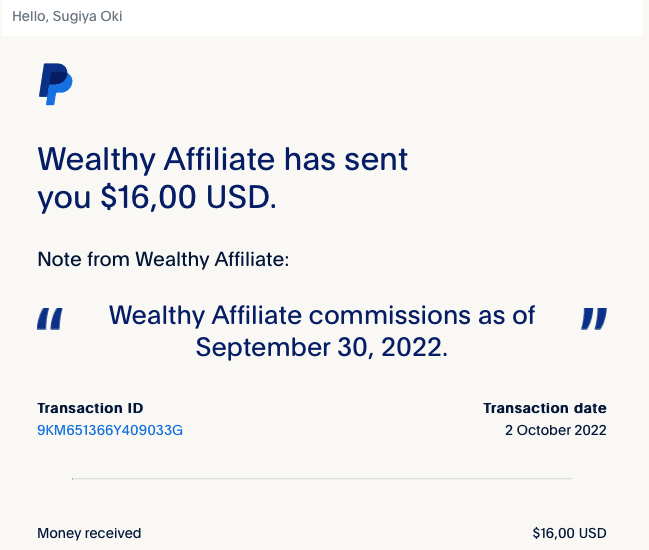
Task: Click the "you $16,00 USD." headline amount
Action: 157,197
